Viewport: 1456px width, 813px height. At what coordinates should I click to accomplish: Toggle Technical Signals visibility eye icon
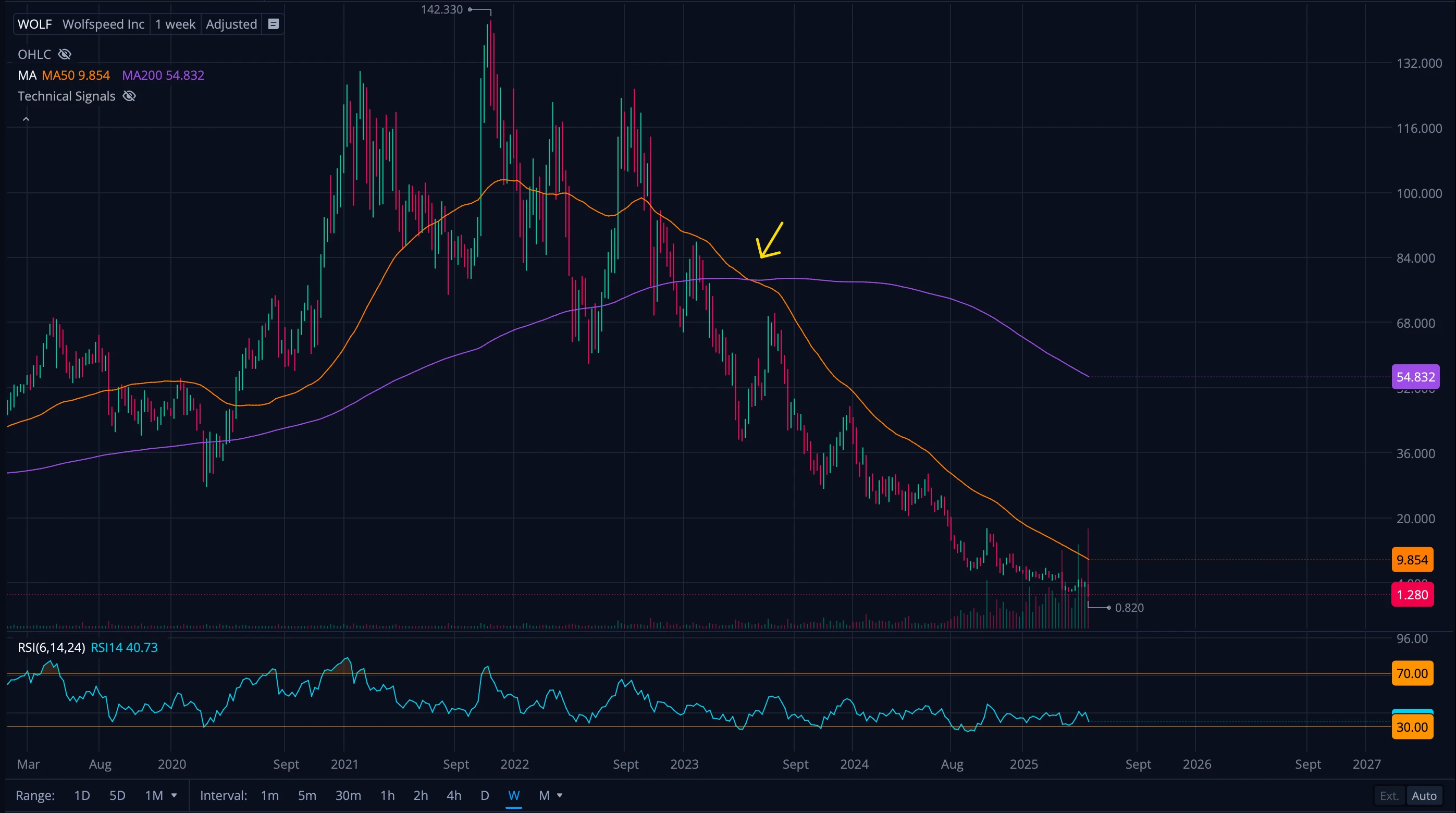pos(129,96)
